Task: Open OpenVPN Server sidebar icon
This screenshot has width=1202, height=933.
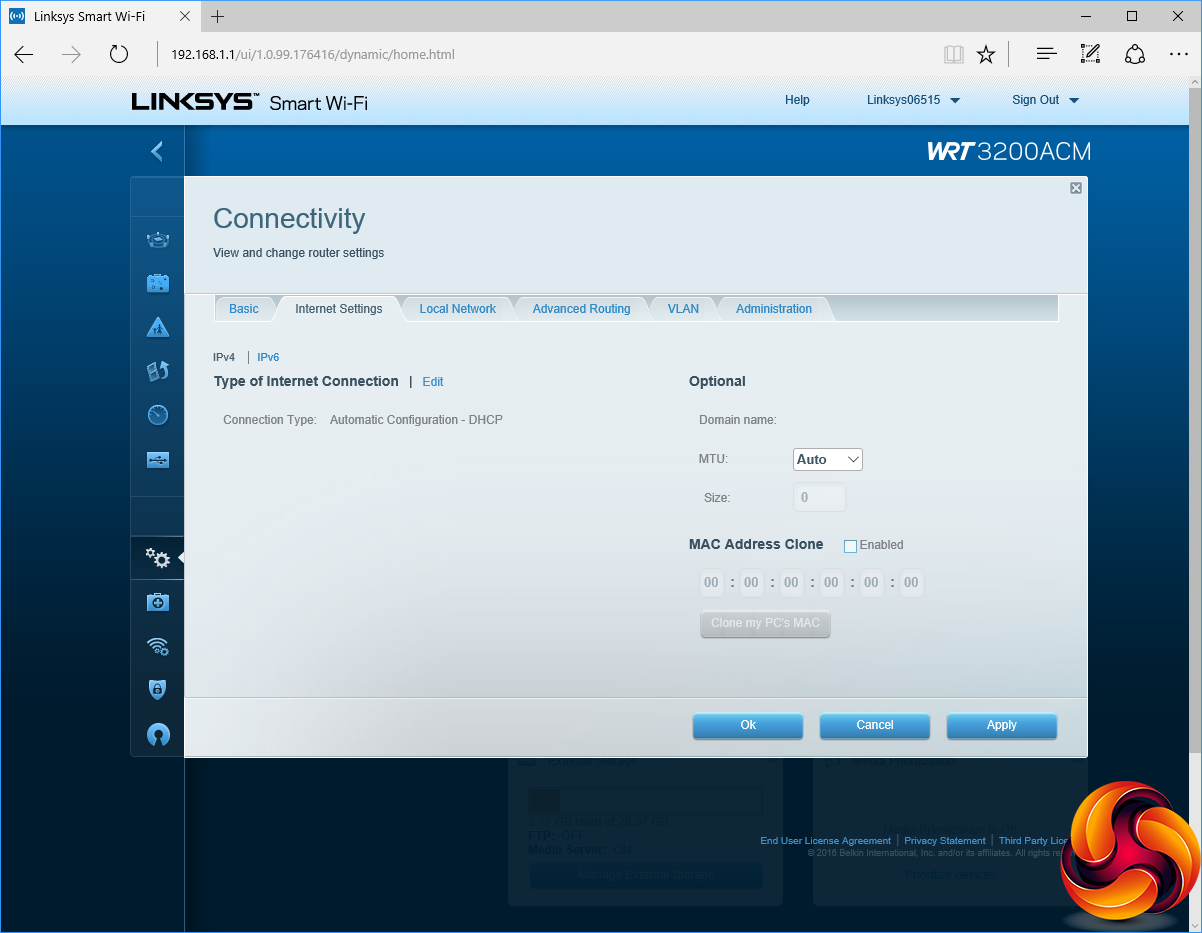Action: [x=157, y=735]
